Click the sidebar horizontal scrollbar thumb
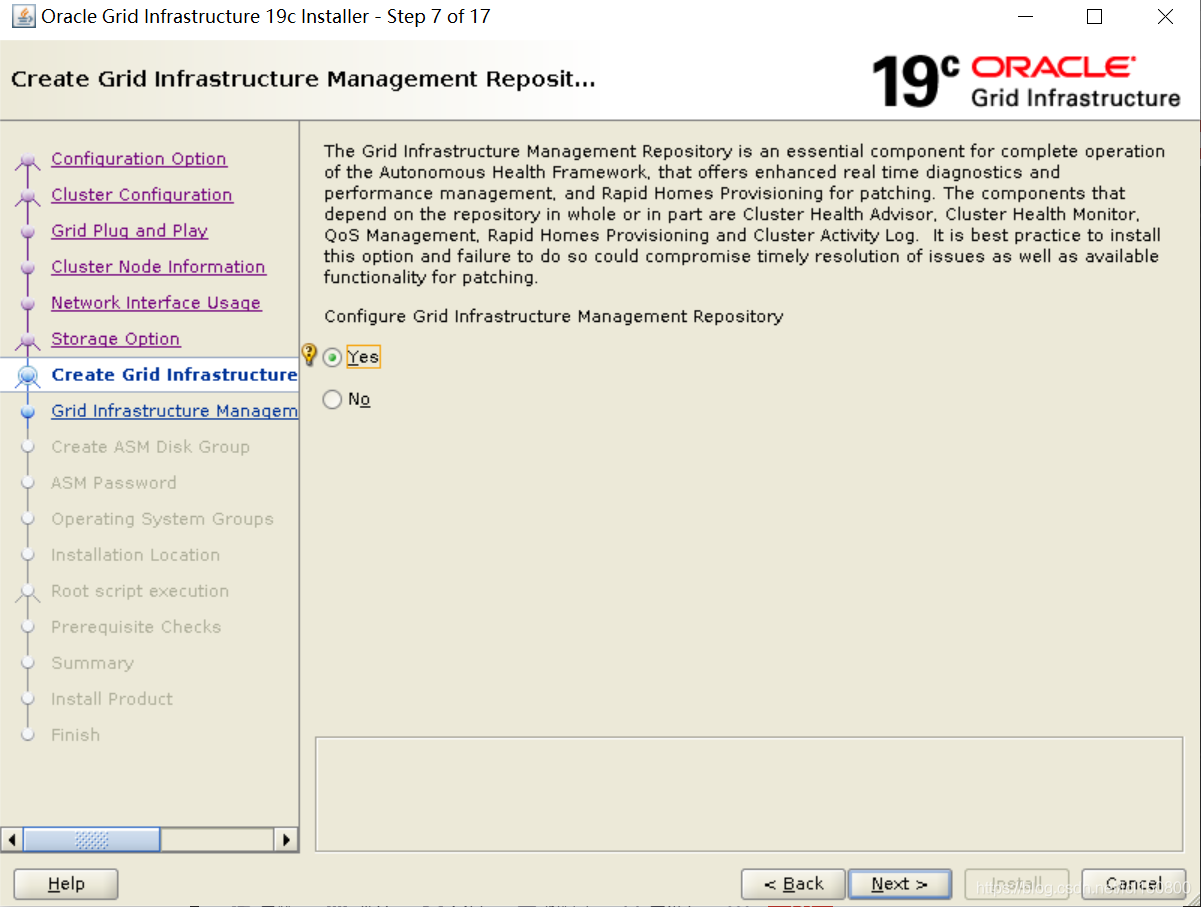The height and width of the screenshot is (907, 1201). 91,840
